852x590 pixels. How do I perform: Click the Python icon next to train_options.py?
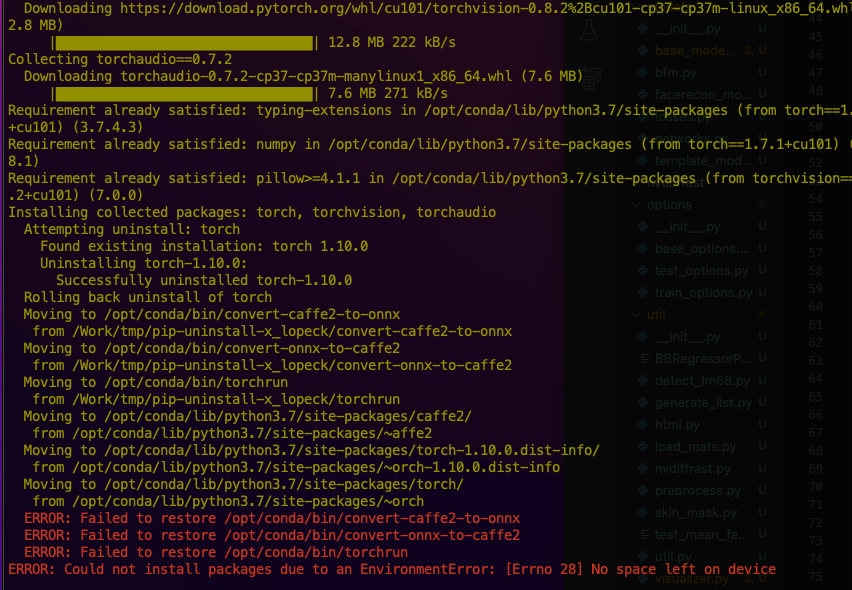coord(642,292)
